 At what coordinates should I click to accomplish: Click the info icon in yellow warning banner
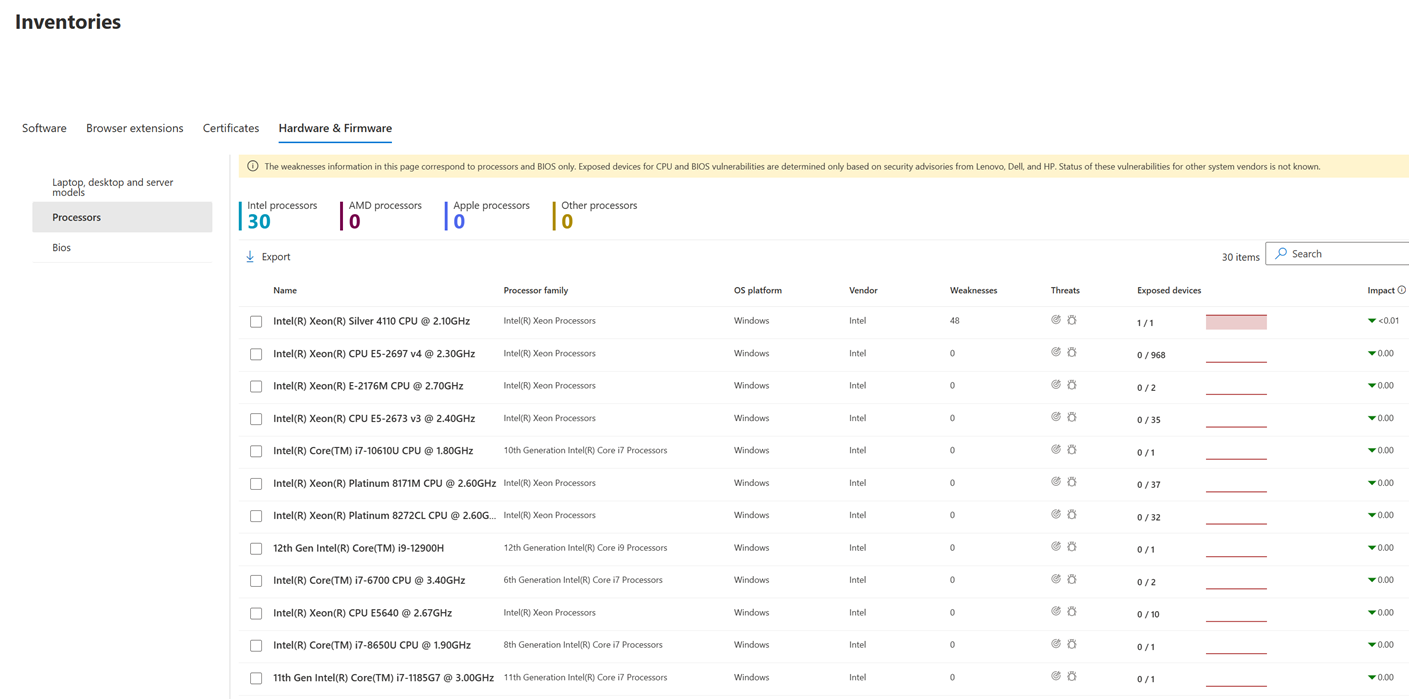[253, 166]
